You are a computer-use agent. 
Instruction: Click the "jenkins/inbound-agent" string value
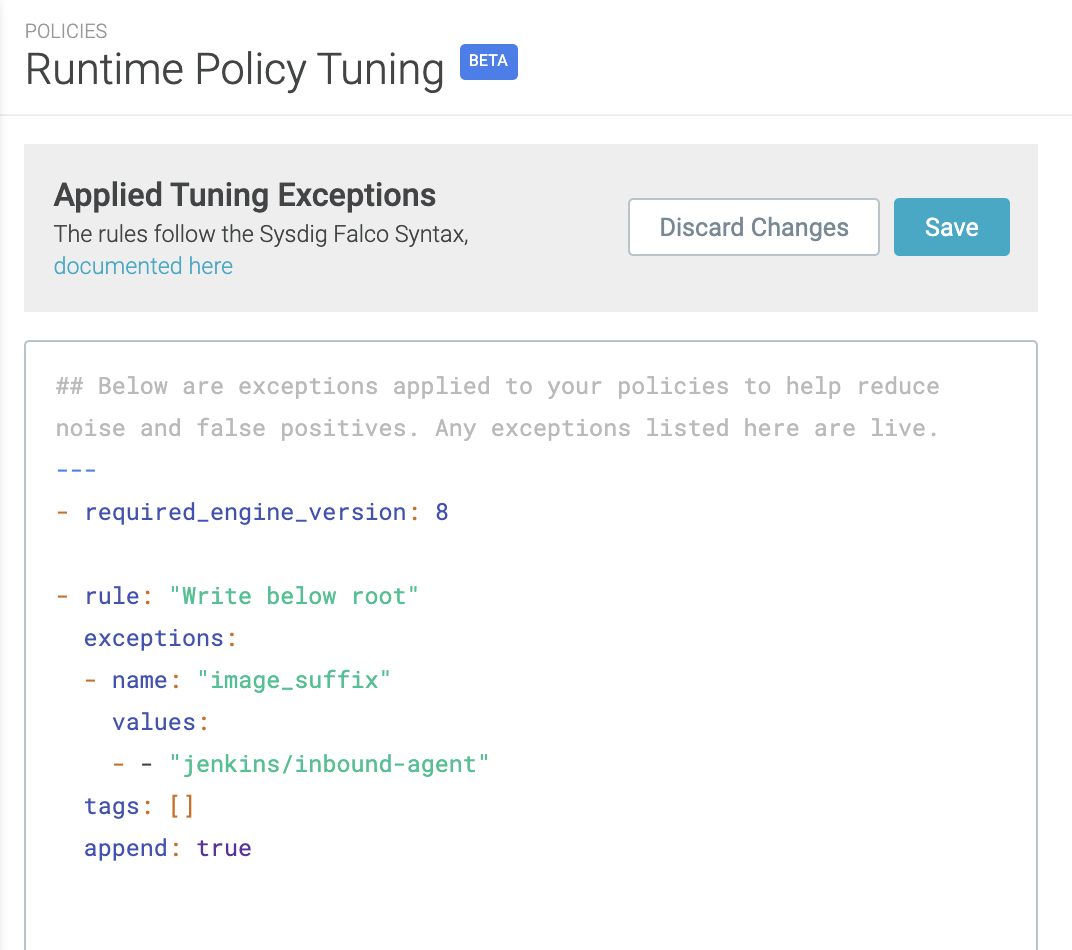[x=329, y=764]
